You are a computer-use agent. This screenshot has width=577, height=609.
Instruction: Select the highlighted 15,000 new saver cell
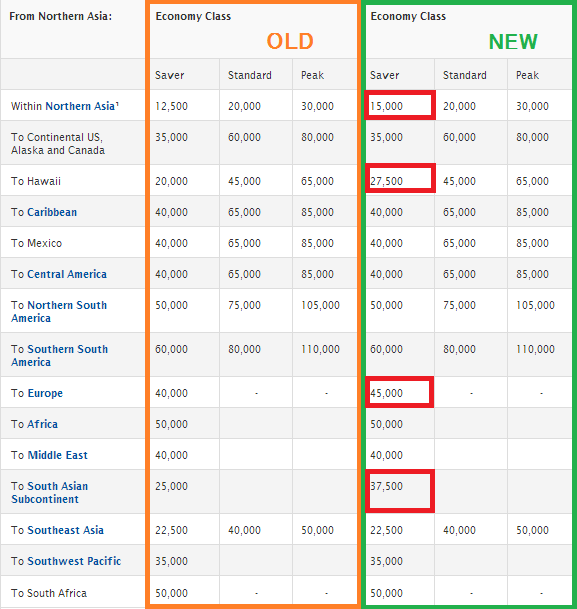pos(400,105)
